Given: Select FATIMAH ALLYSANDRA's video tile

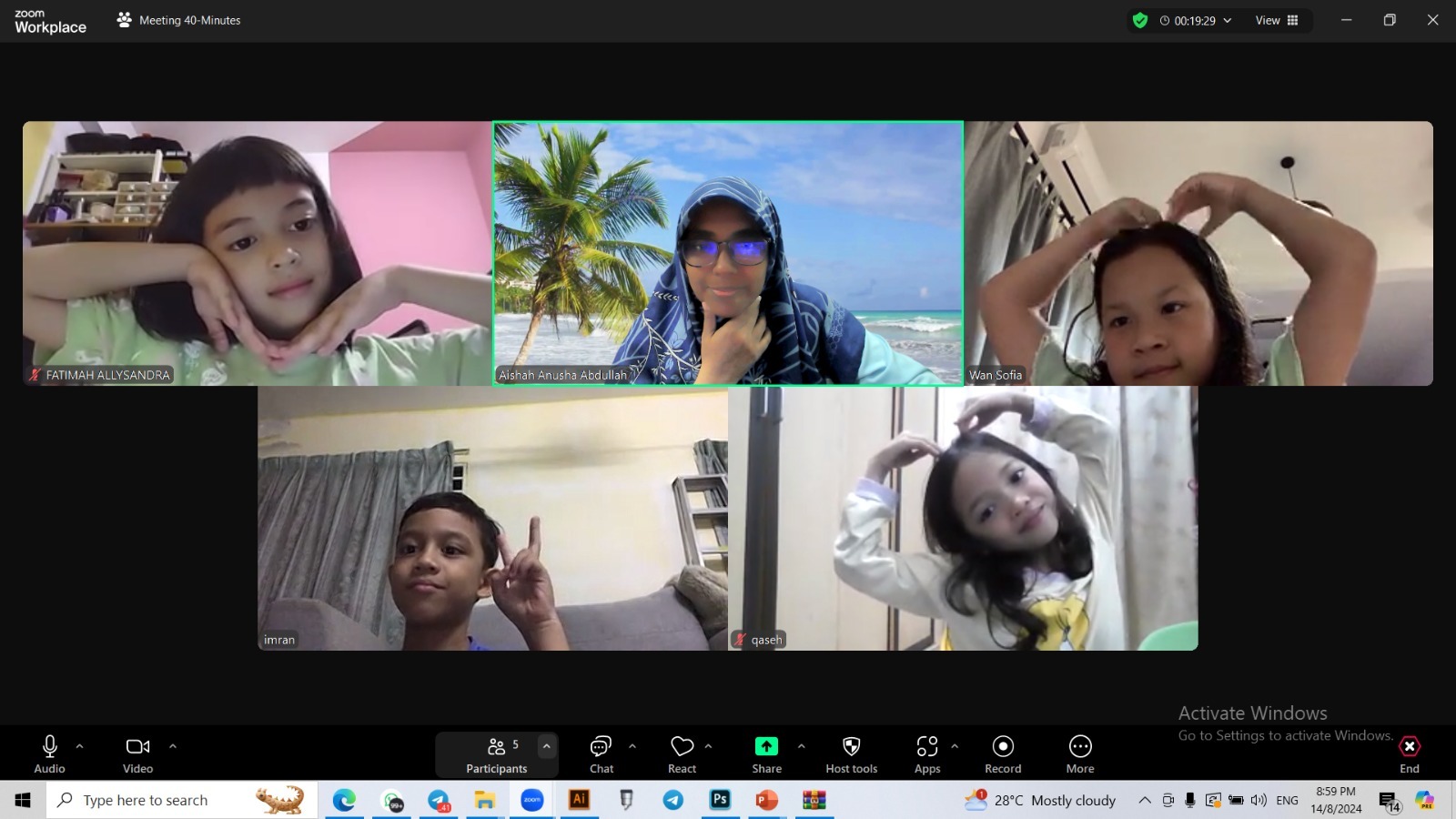Looking at the screenshot, I should click(x=258, y=253).
